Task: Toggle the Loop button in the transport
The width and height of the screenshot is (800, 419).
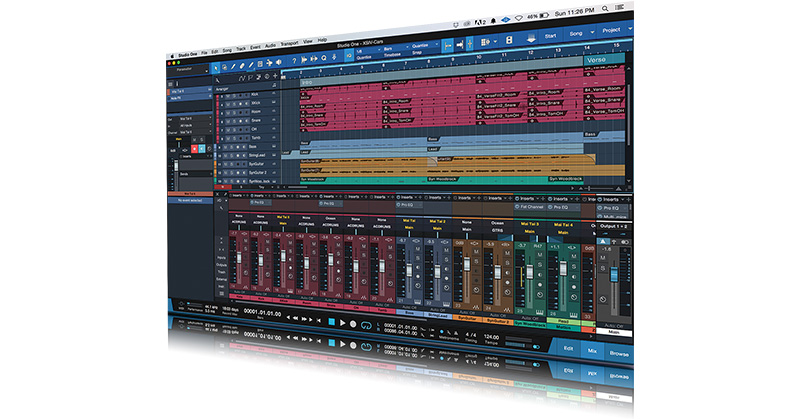Action: (x=367, y=325)
